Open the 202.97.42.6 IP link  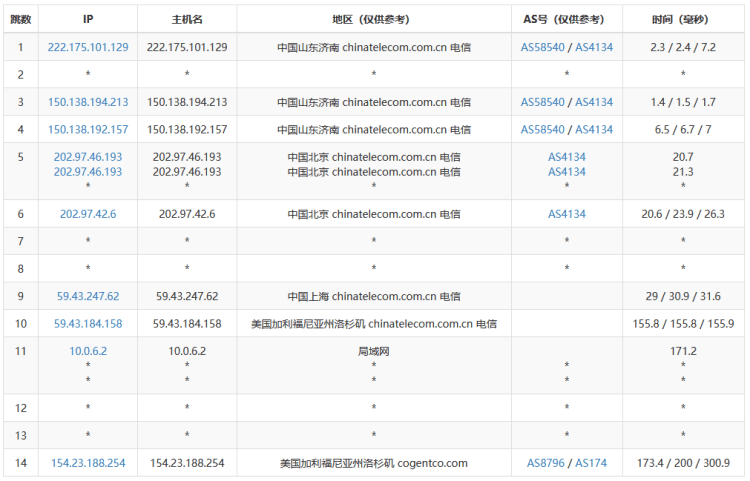point(88,213)
